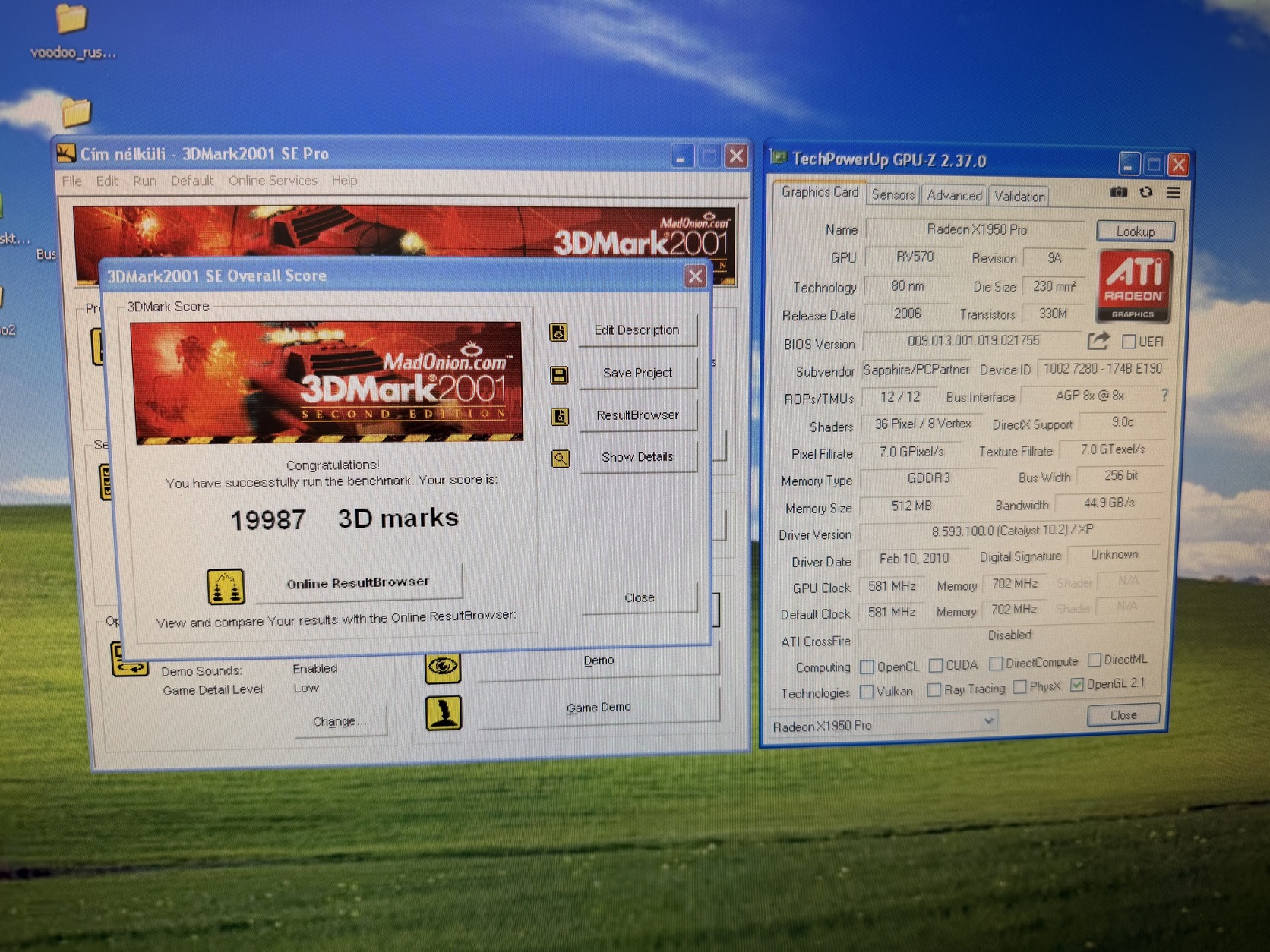Click the unlabeled desktop folder icon

(76, 112)
